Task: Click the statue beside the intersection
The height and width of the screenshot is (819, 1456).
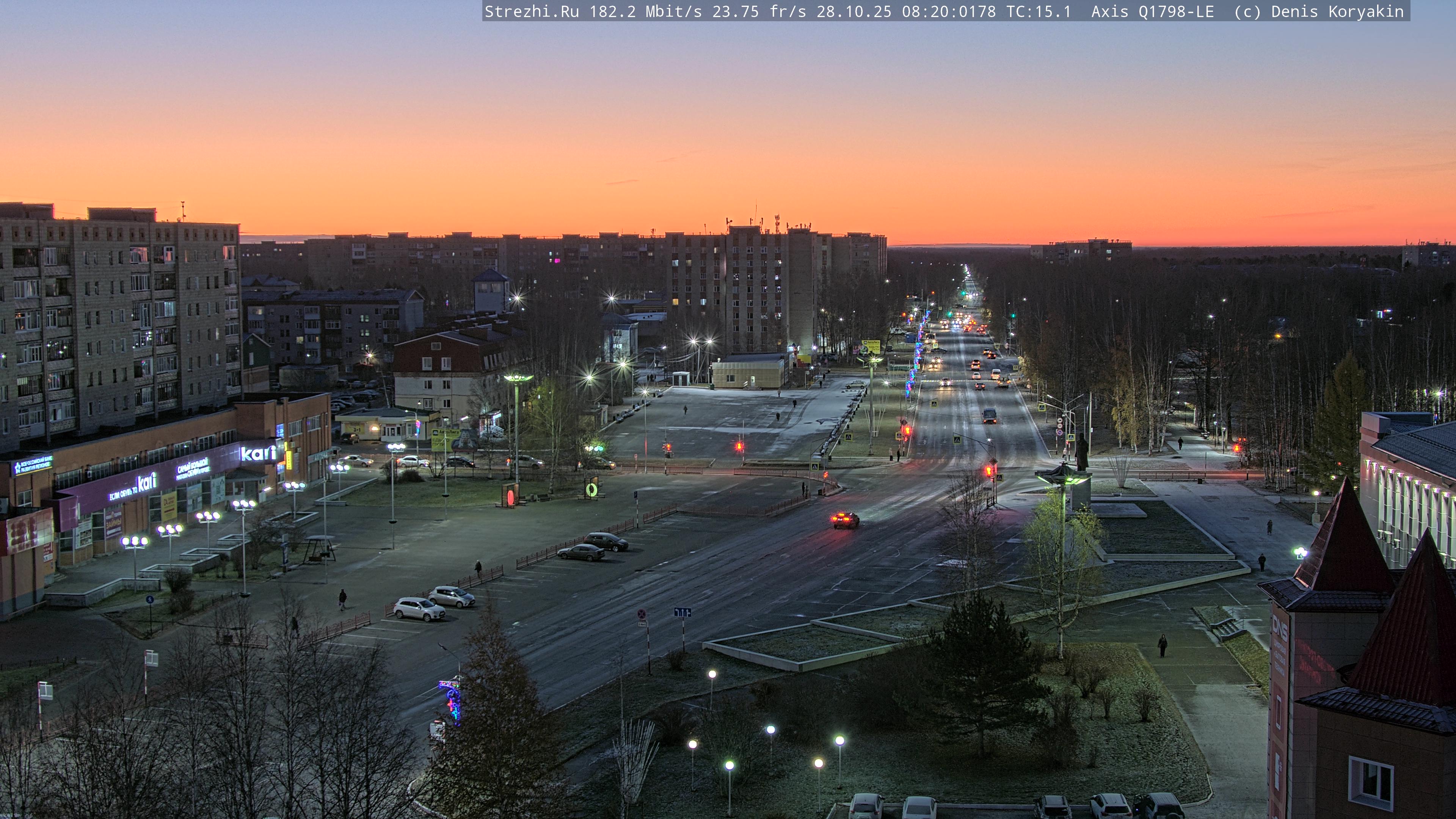Action: tap(1081, 453)
